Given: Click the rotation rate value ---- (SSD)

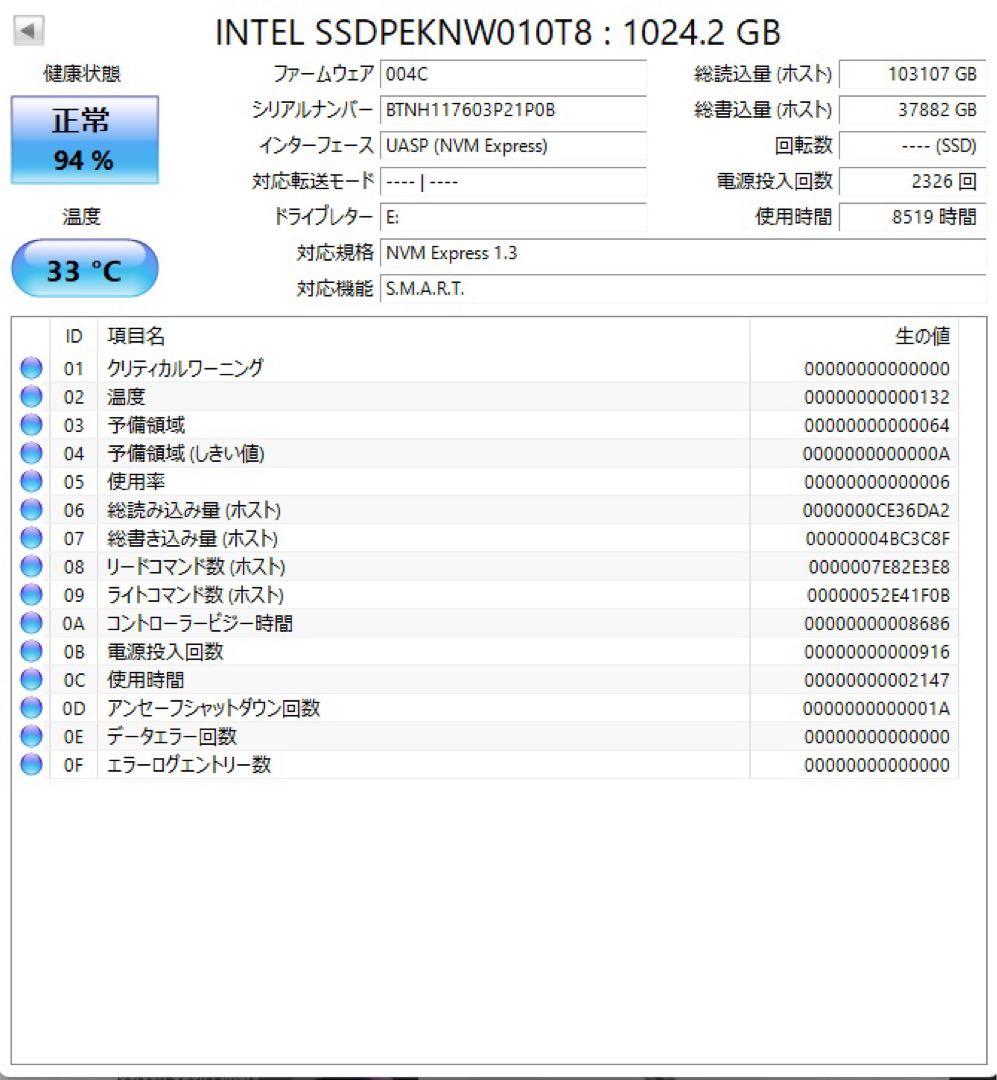Looking at the screenshot, I should point(912,146).
